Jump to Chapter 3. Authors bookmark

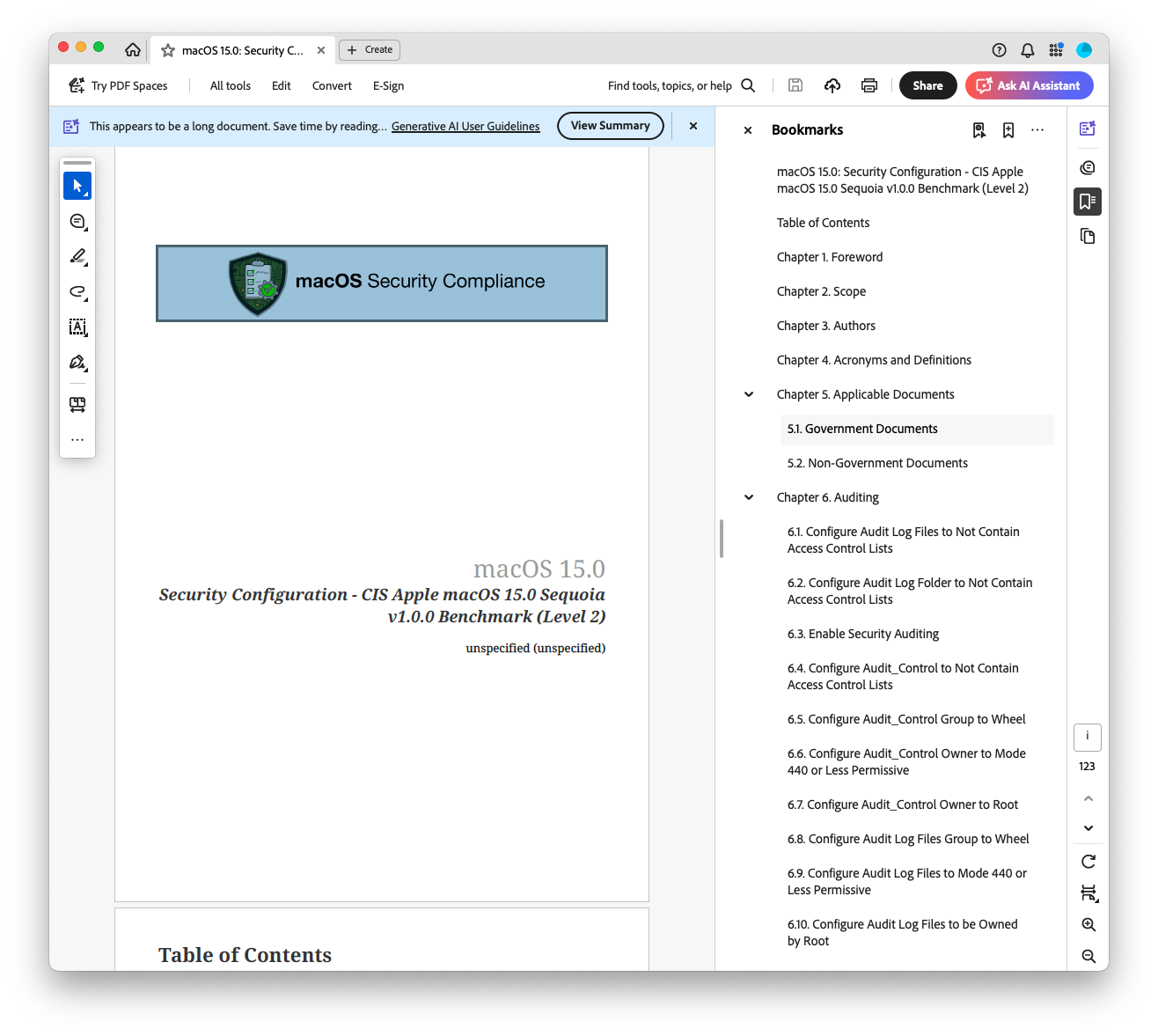click(x=826, y=326)
